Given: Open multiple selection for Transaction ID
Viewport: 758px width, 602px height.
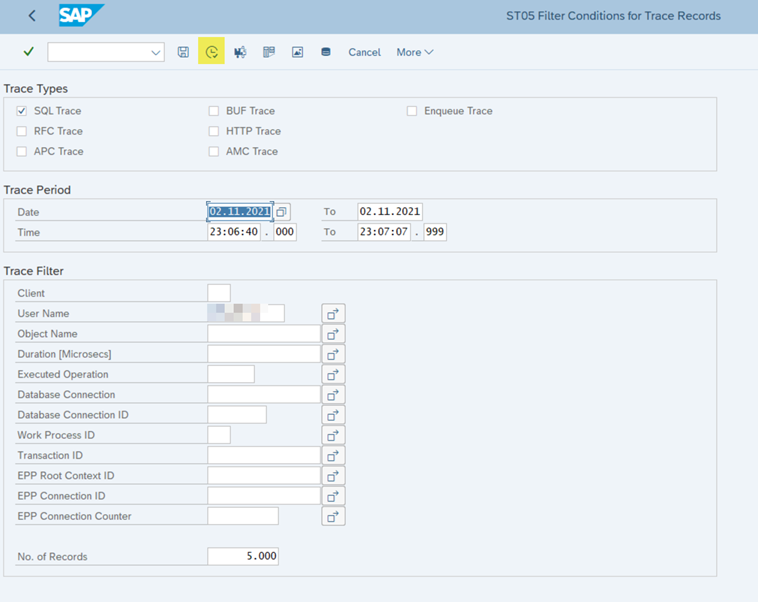Looking at the screenshot, I should click(x=333, y=456).
